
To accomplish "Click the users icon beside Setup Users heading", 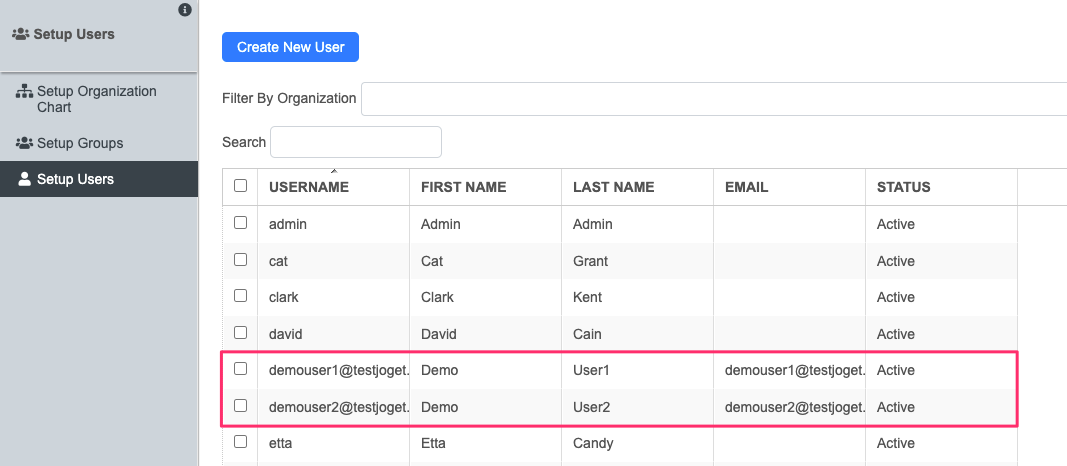I will click(20, 34).
